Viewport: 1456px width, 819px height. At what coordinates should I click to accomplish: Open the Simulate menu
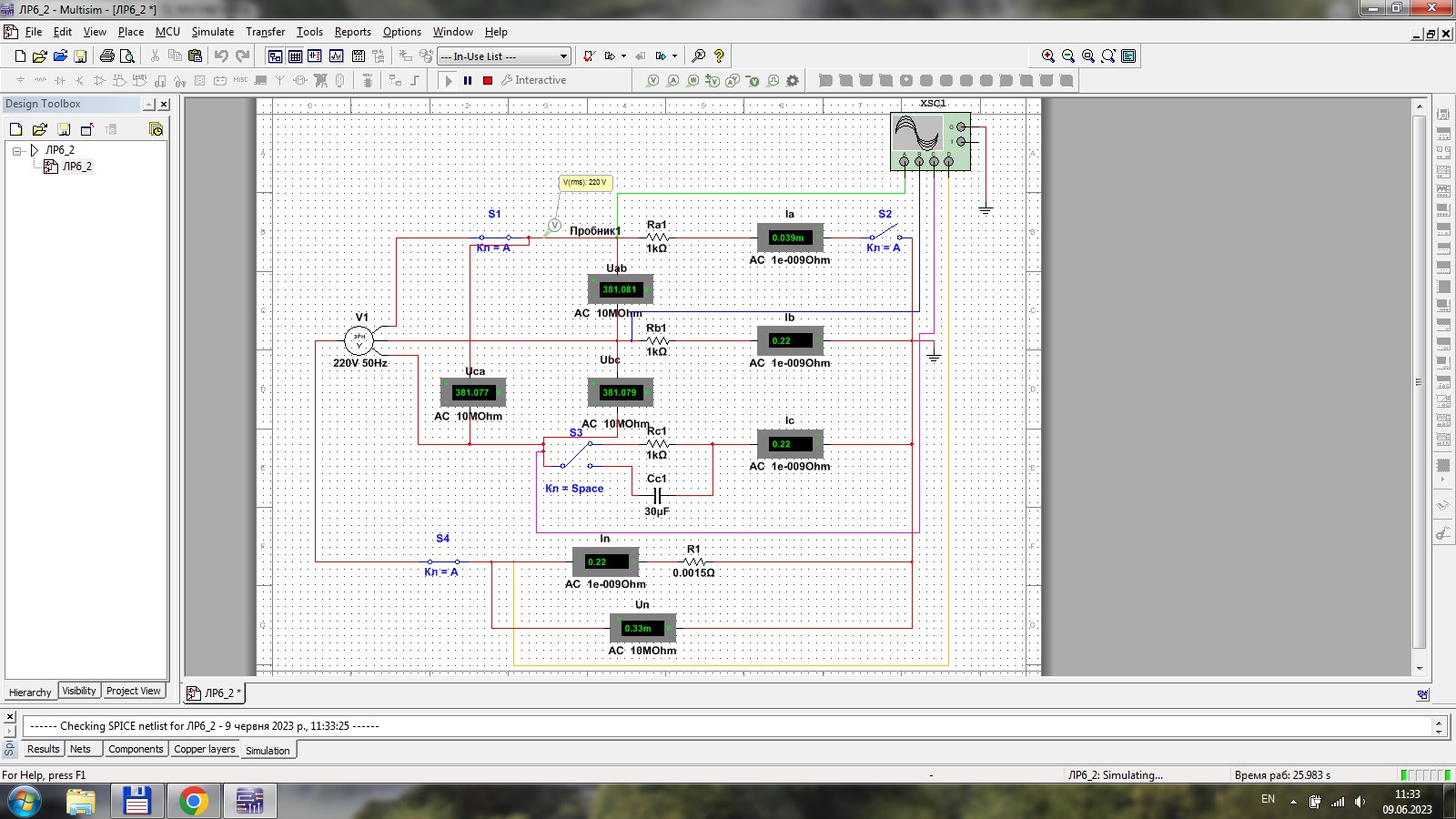[212, 32]
